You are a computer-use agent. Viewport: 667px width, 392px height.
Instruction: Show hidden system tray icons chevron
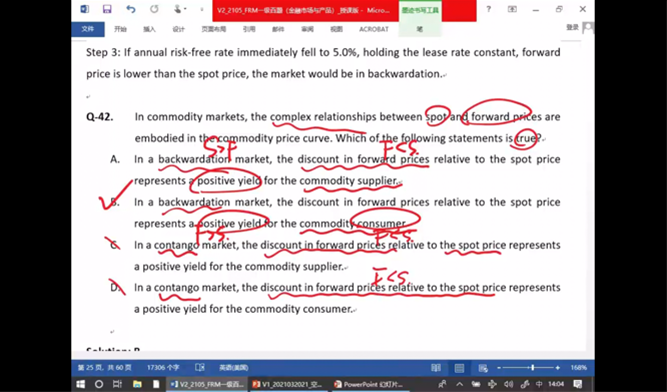pyautogui.click(x=460, y=384)
